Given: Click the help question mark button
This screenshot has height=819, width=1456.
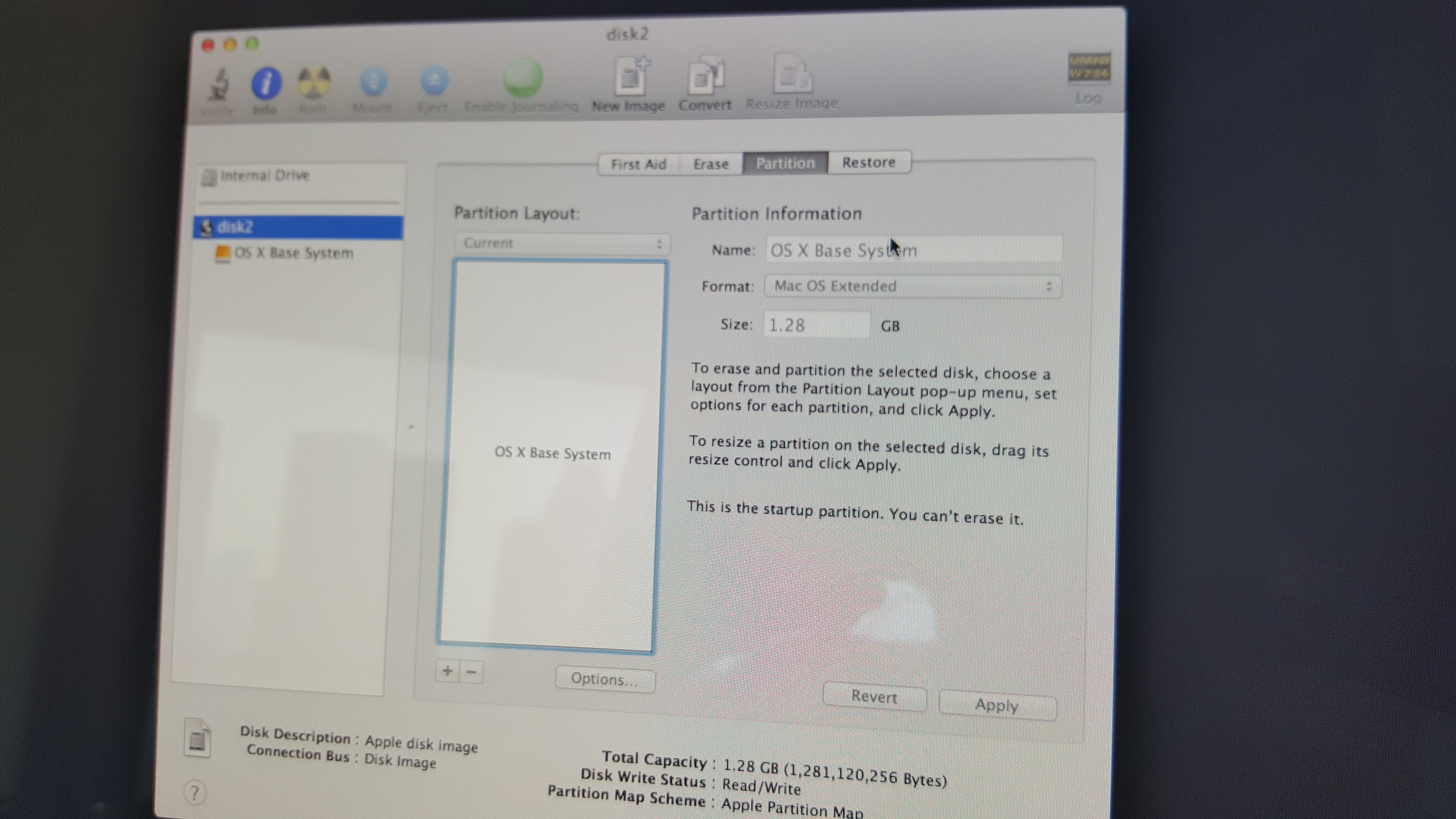Looking at the screenshot, I should pyautogui.click(x=195, y=792).
